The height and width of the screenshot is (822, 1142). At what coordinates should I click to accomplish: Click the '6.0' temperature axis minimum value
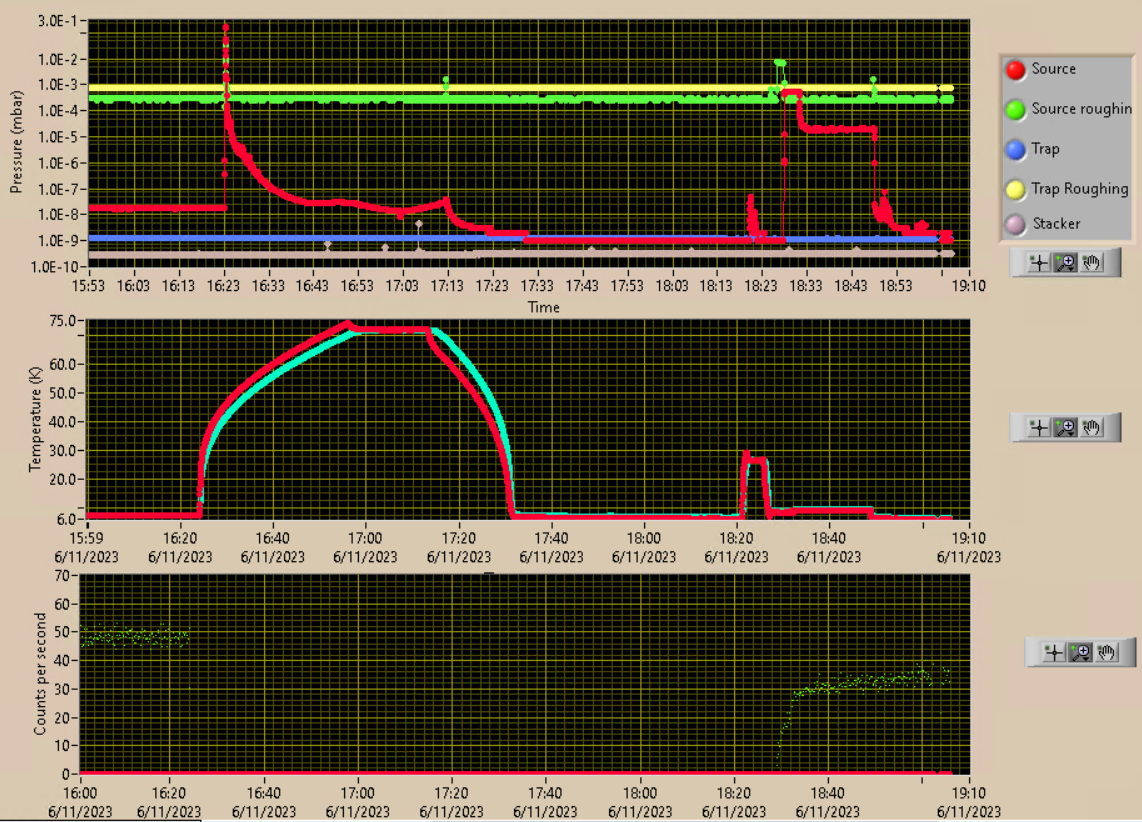(66, 519)
